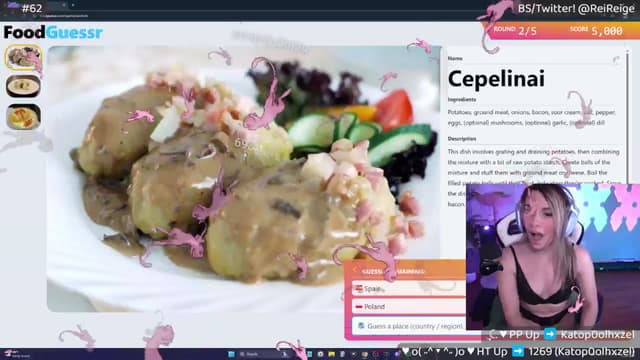Click the Cepelinai dish name heading
The height and width of the screenshot is (360, 640).
pyautogui.click(x=496, y=78)
